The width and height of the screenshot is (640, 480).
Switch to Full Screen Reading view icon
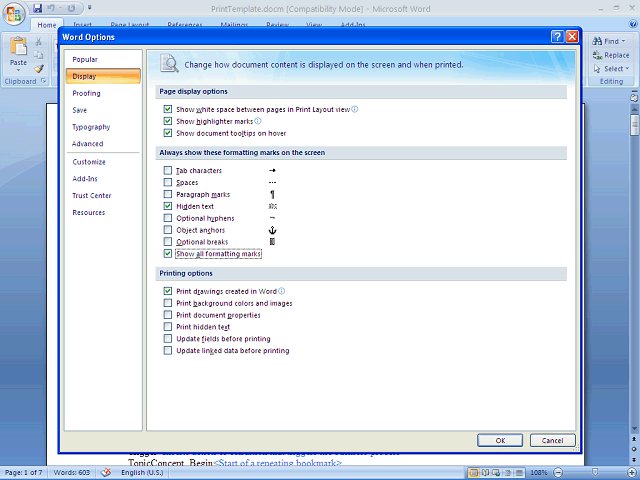485,473
